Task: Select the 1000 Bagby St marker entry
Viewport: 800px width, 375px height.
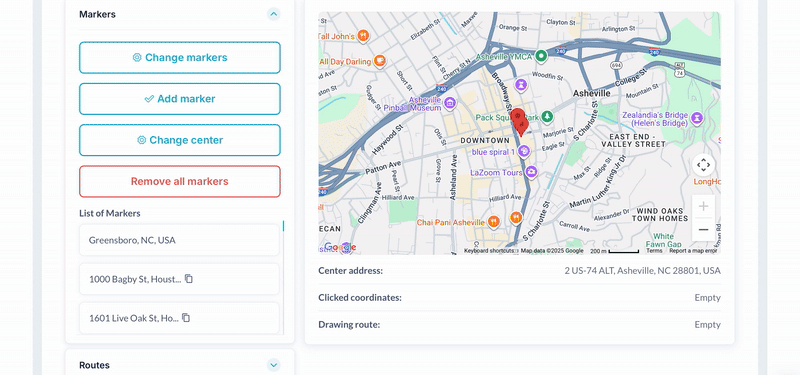Action: tap(179, 279)
